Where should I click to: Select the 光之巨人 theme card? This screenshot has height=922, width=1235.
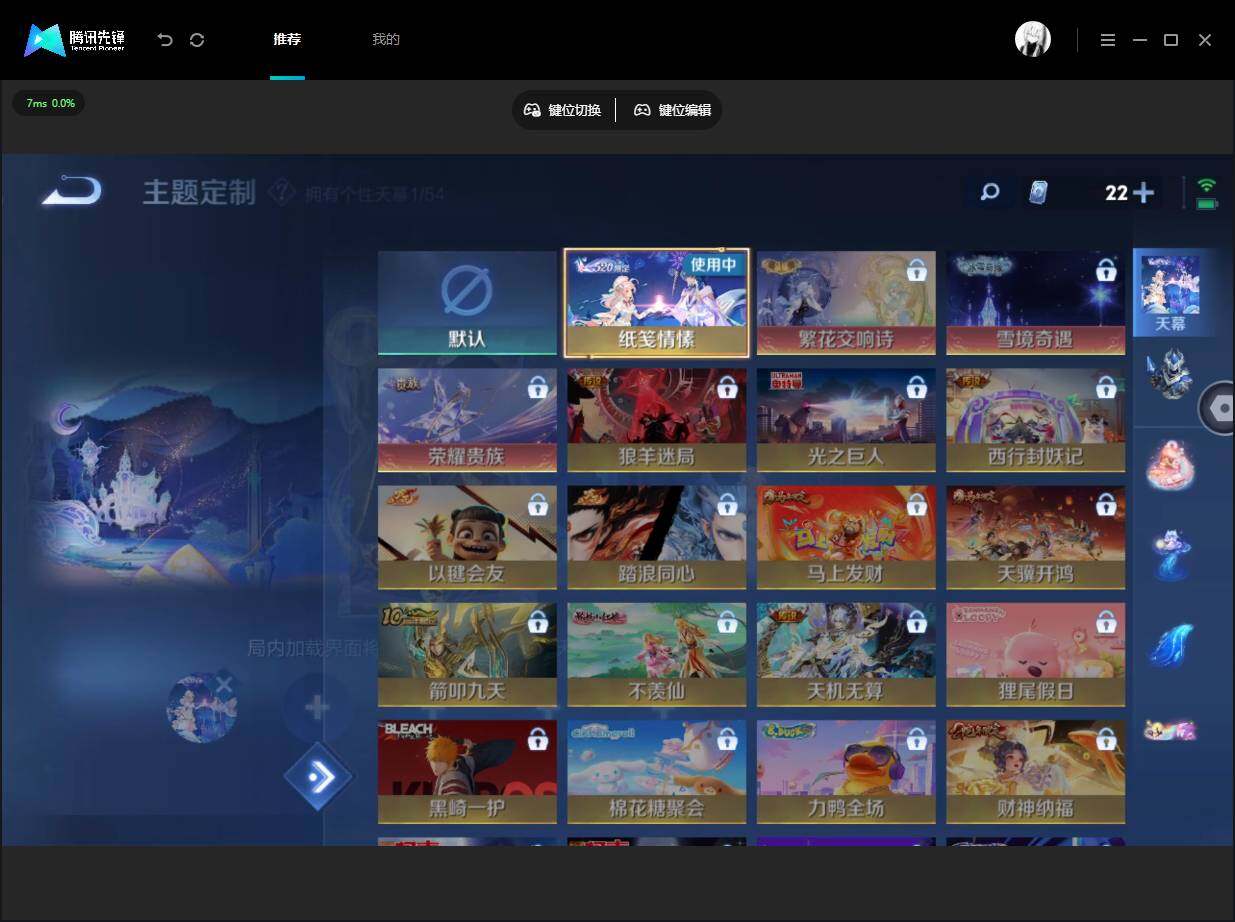coord(846,420)
